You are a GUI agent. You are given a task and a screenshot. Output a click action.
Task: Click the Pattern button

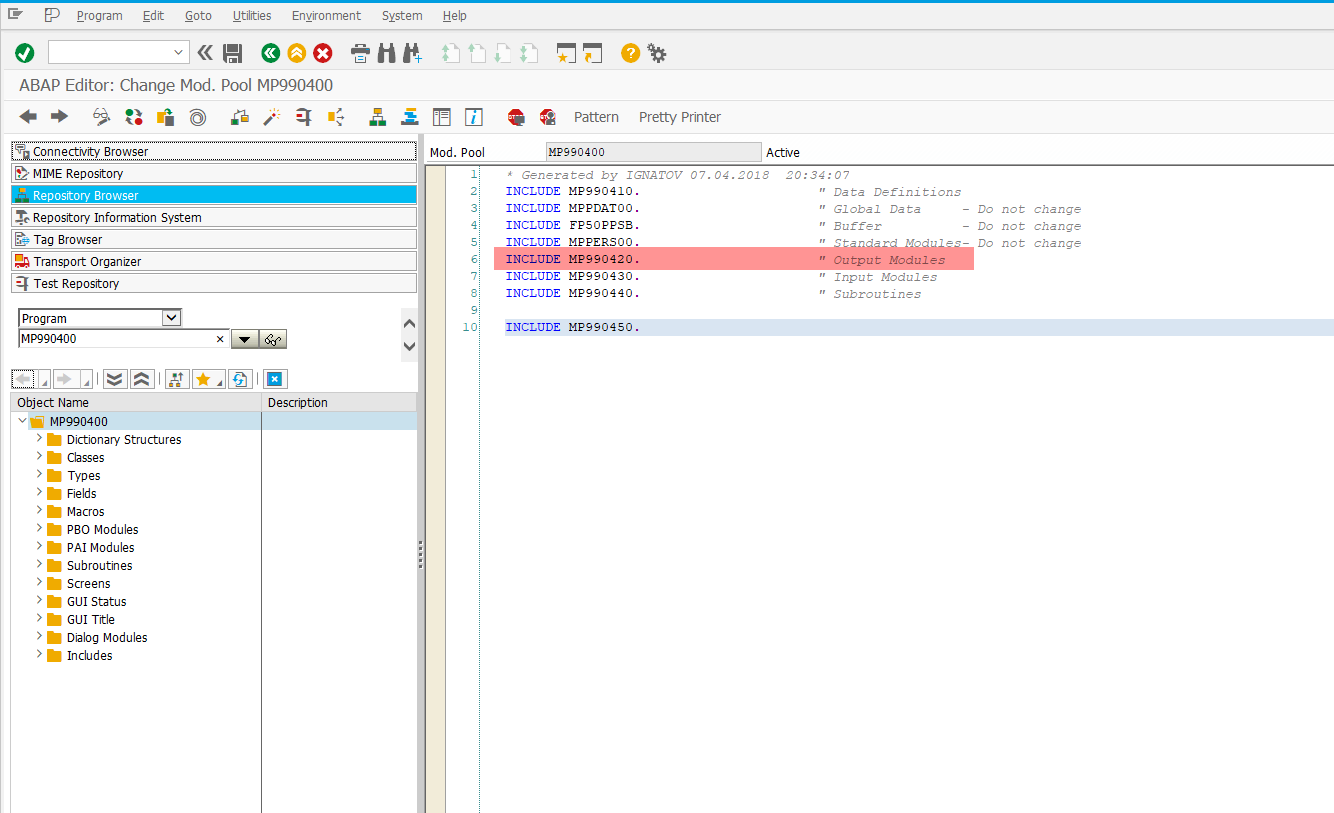[x=596, y=117]
